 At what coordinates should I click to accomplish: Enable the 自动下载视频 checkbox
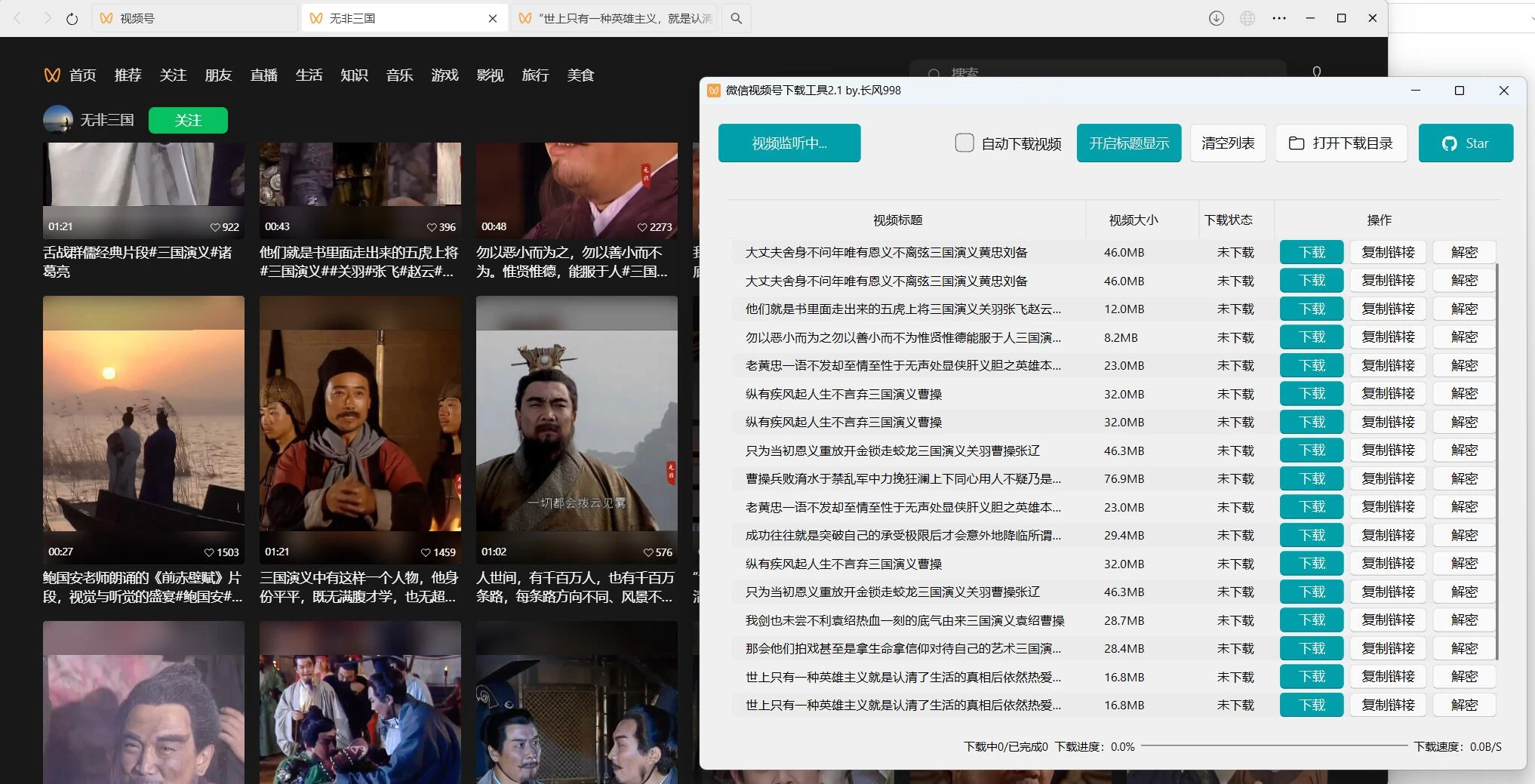tap(964, 143)
